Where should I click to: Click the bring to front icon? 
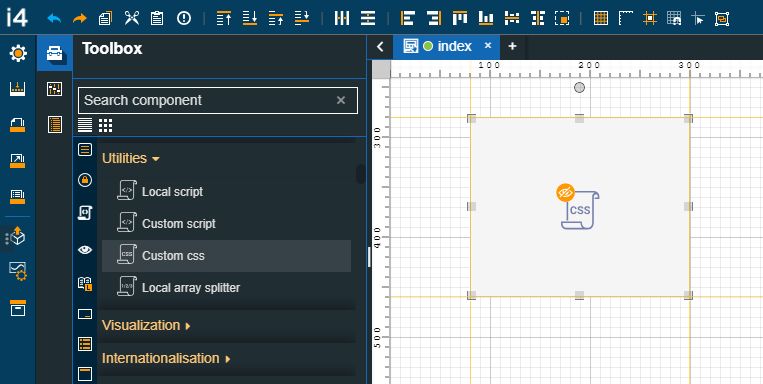click(x=224, y=18)
